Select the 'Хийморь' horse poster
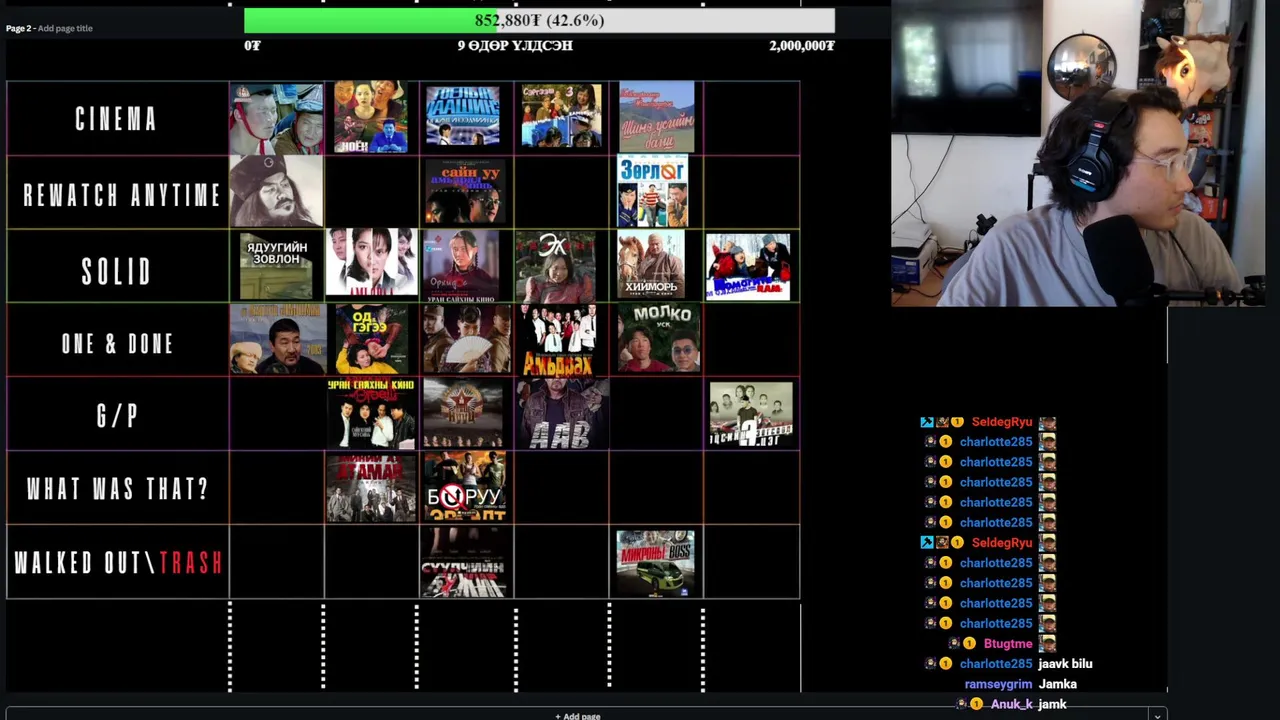The width and height of the screenshot is (1280, 720). coord(651,265)
